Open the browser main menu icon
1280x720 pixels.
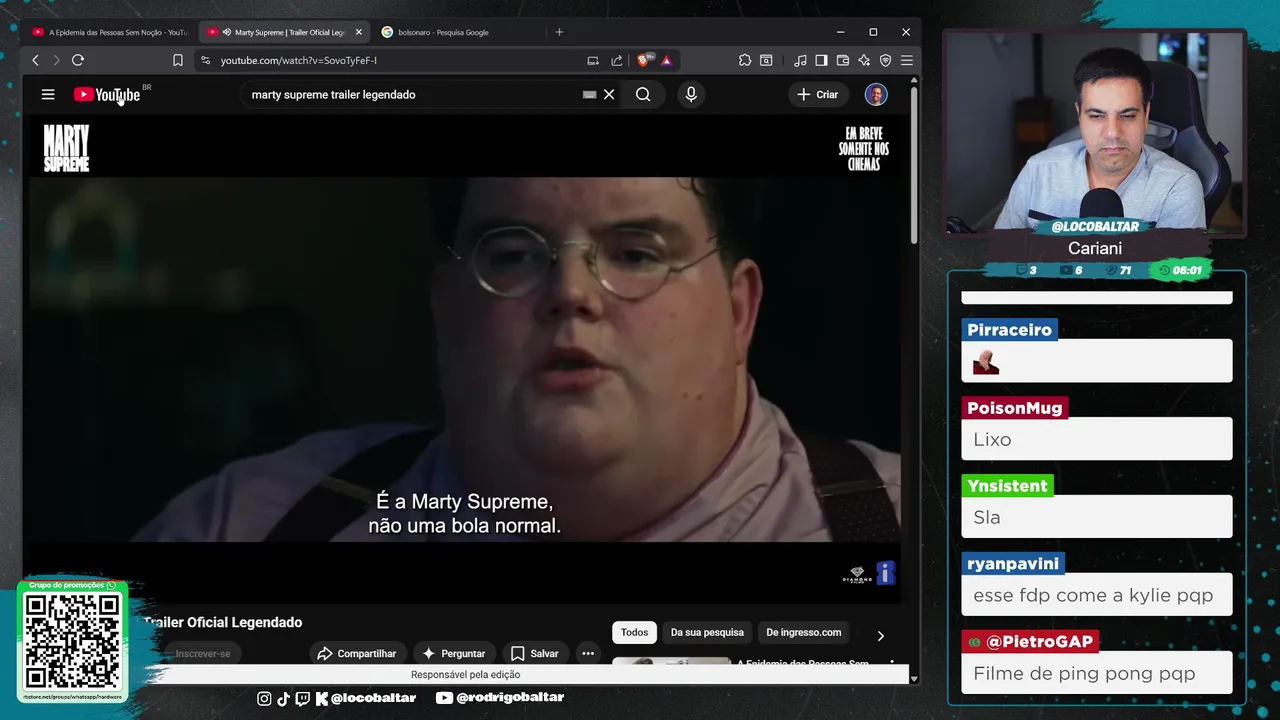coord(907,60)
